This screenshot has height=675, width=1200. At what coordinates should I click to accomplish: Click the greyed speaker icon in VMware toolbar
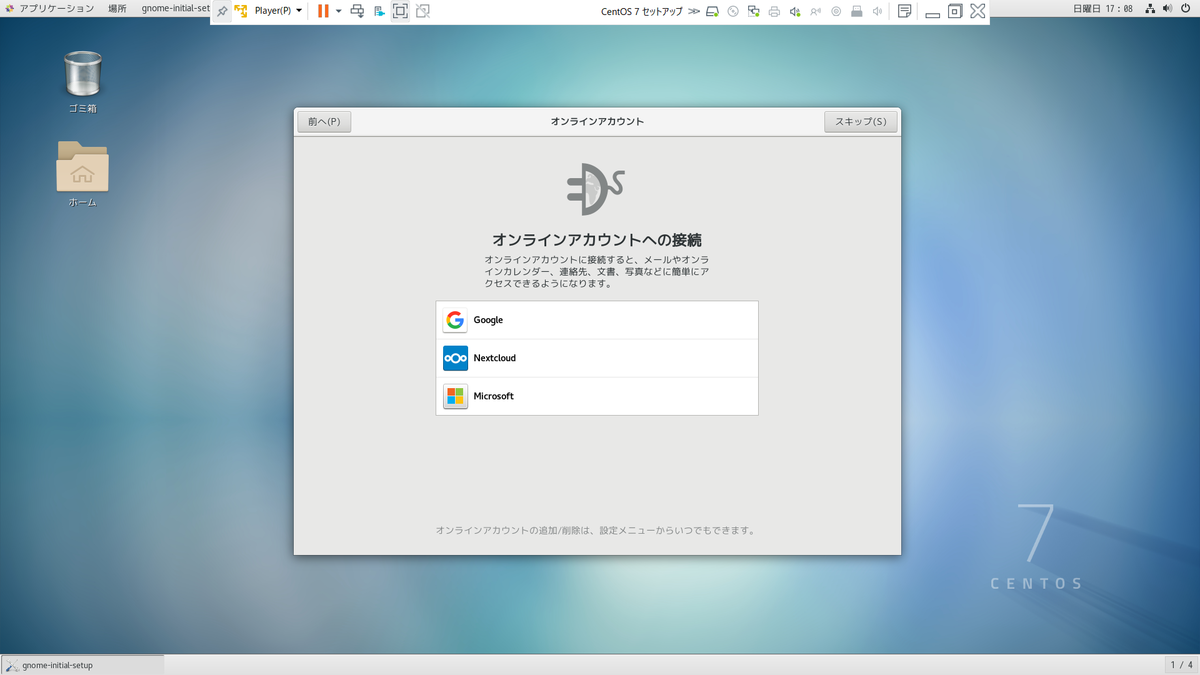[x=877, y=11]
